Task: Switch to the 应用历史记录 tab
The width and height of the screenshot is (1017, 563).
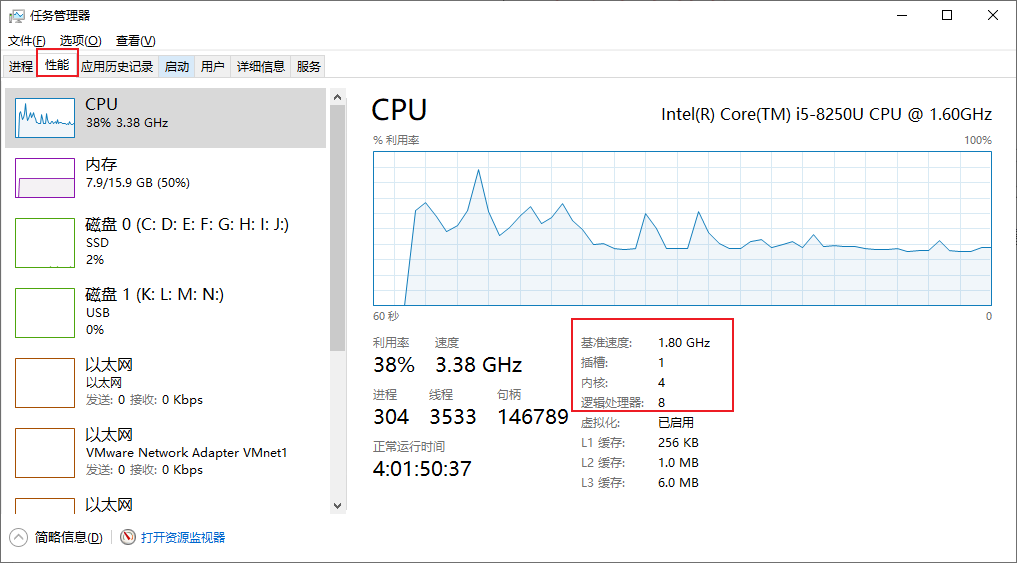Action: [117, 67]
